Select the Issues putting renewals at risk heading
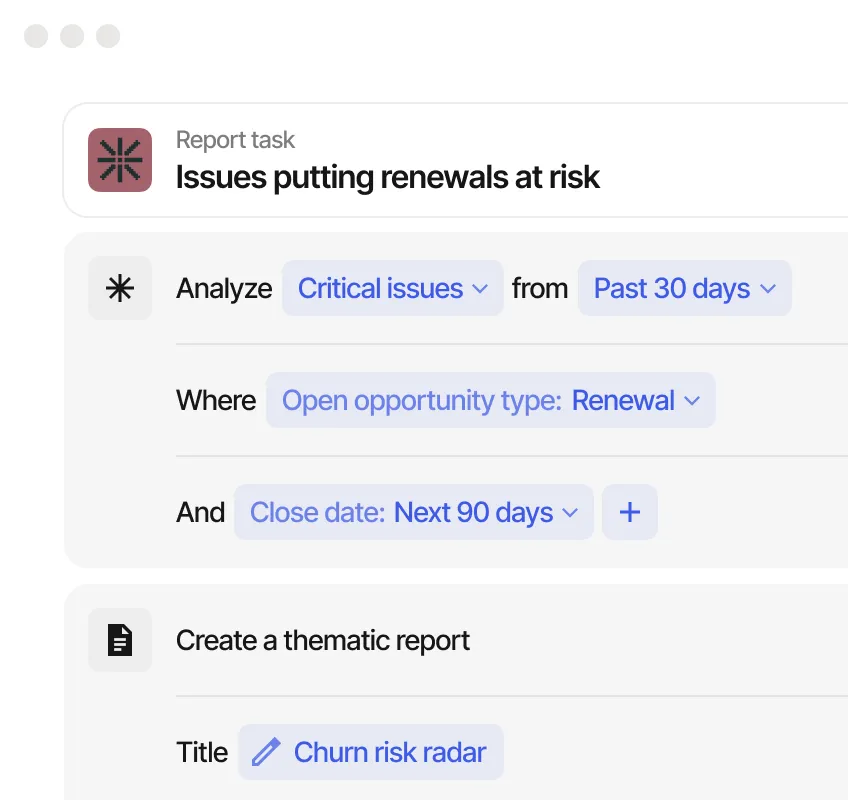This screenshot has height=800, width=848. pos(387,178)
